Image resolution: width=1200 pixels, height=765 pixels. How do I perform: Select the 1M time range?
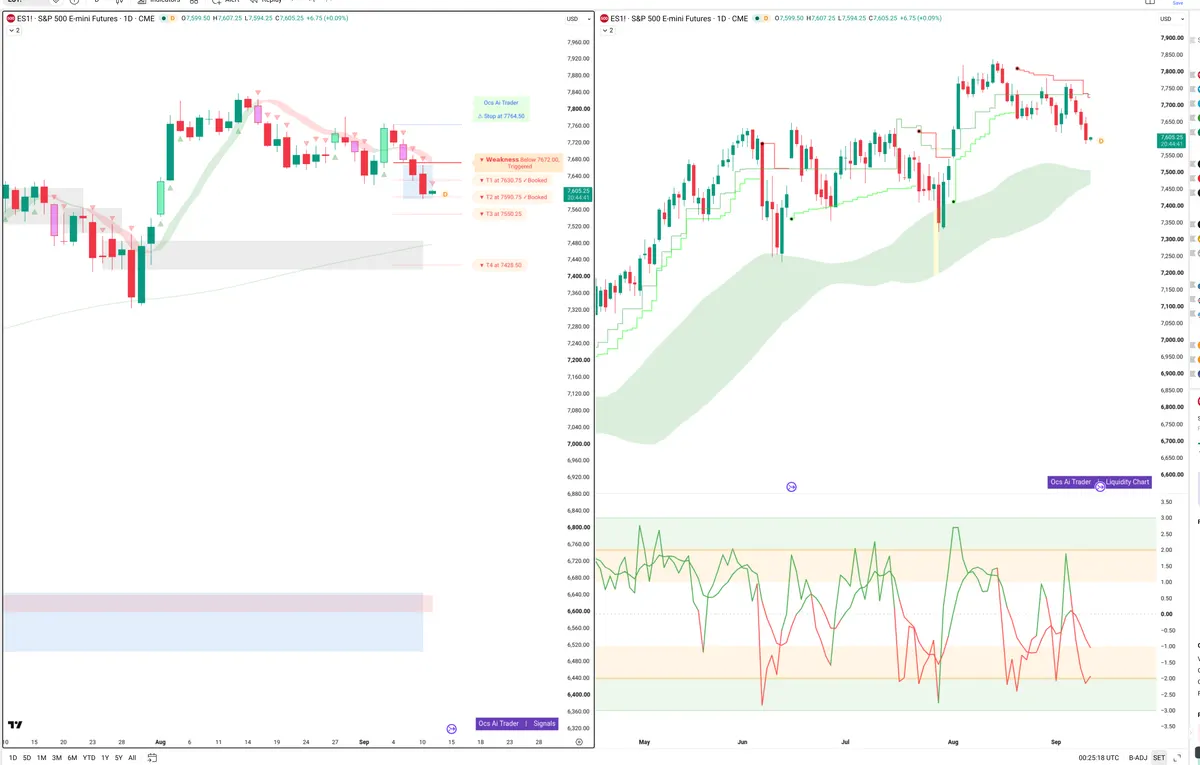tap(41, 758)
